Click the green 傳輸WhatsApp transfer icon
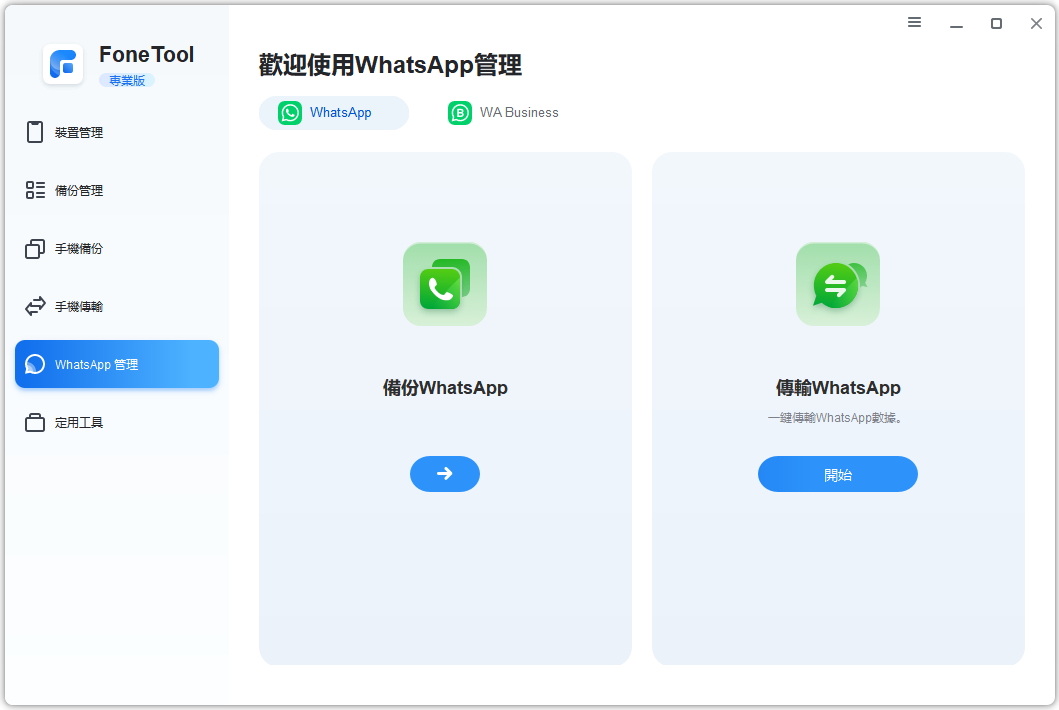The width and height of the screenshot is (1059, 710). tap(837, 284)
